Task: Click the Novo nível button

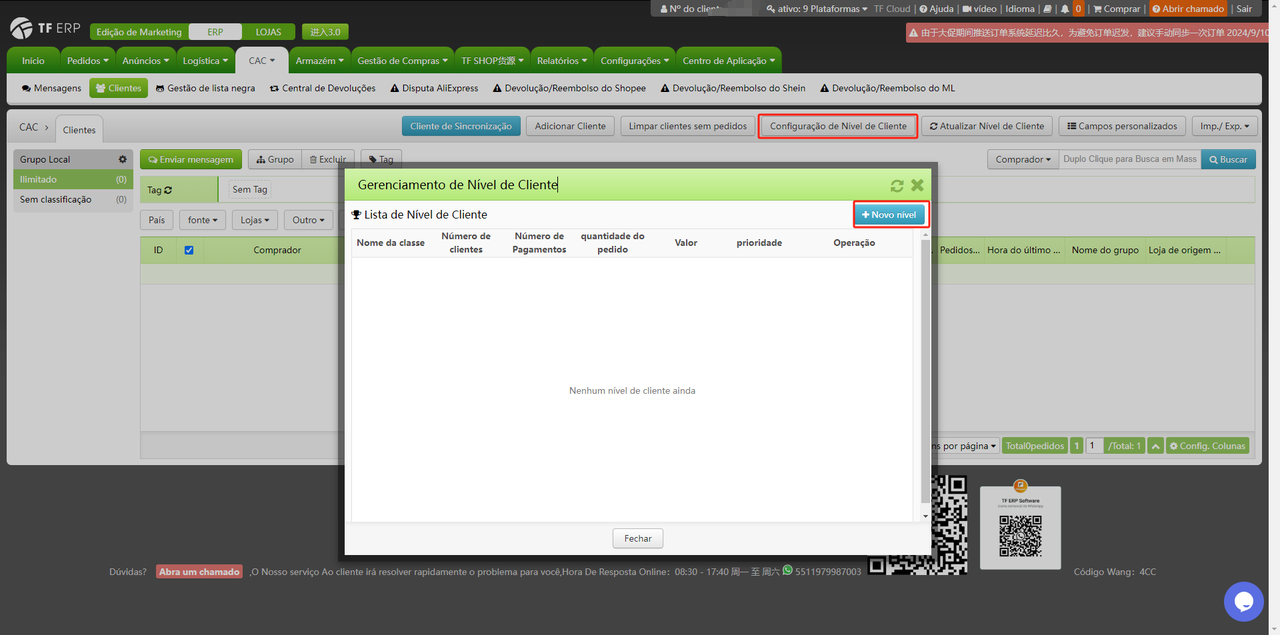Action: [x=890, y=213]
